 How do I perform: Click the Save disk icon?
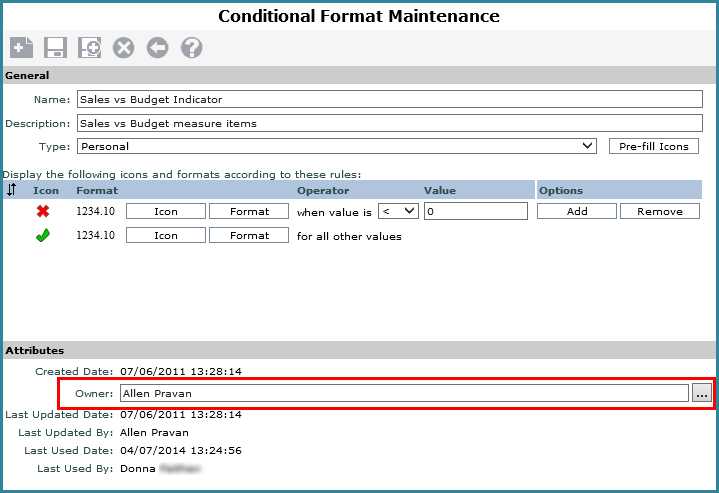[56, 47]
